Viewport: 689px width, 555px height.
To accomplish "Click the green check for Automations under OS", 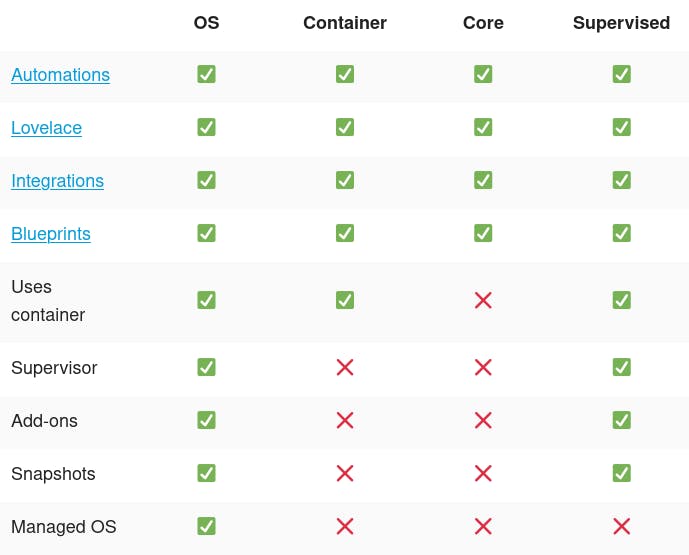I will (206, 74).
